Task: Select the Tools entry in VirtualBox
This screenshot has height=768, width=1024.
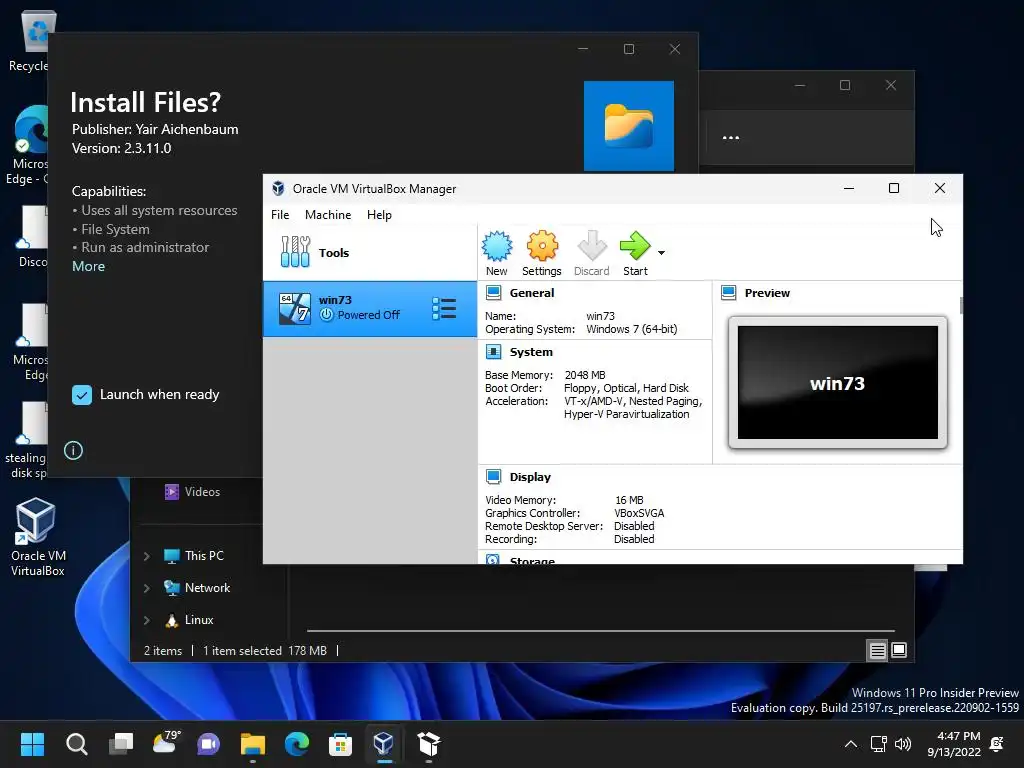Action: (370, 253)
